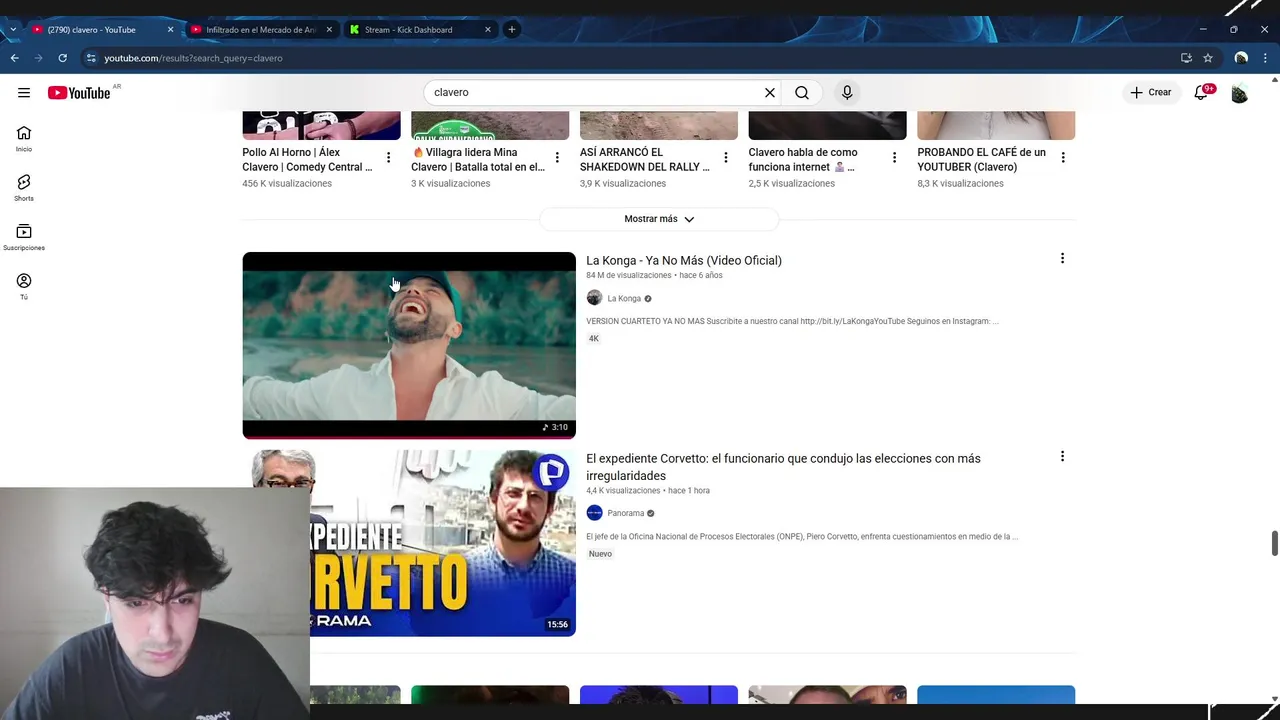Screen dimensions: 1280x720
Task: Go back in browser
Action: [15, 58]
